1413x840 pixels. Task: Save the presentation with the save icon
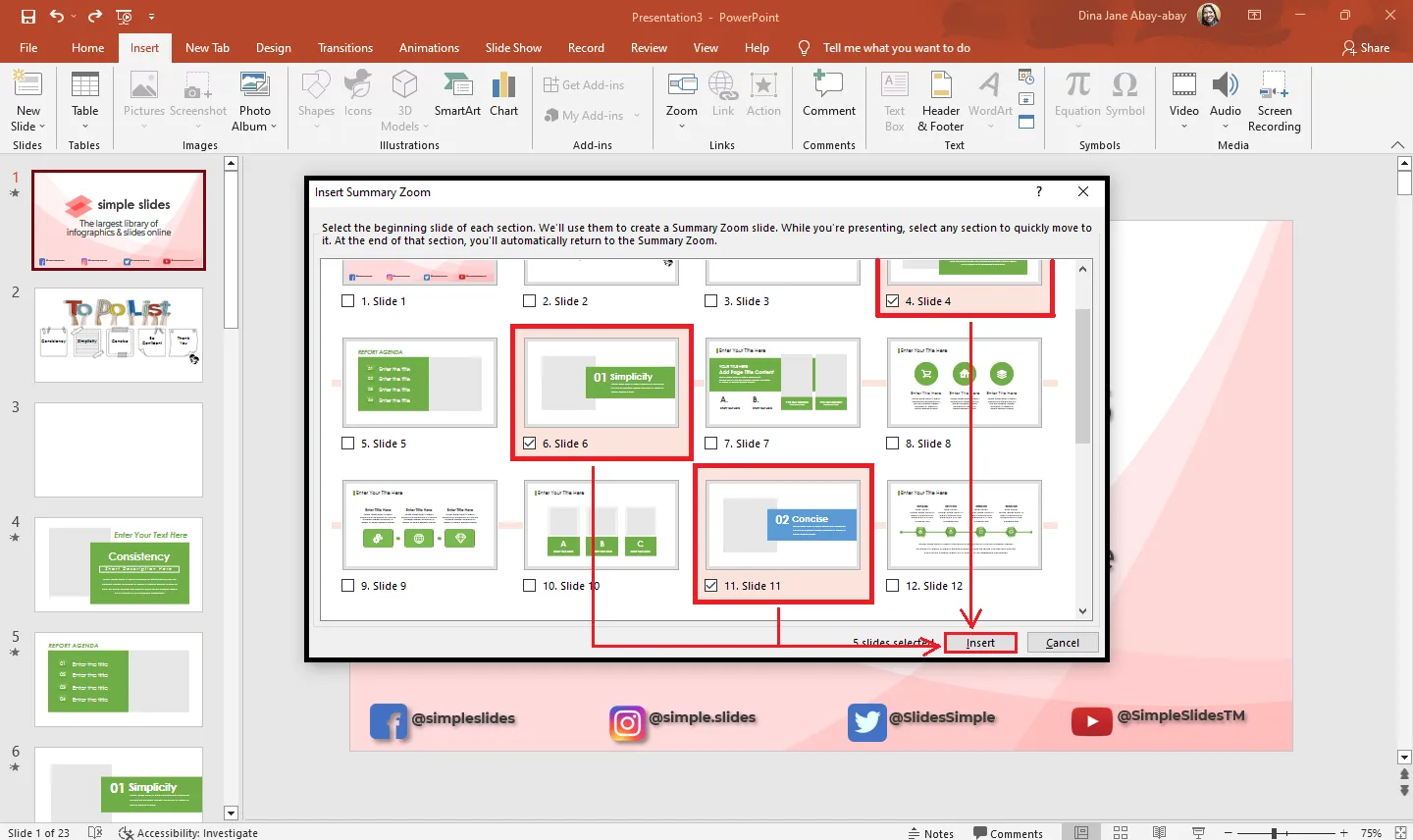click(x=27, y=17)
